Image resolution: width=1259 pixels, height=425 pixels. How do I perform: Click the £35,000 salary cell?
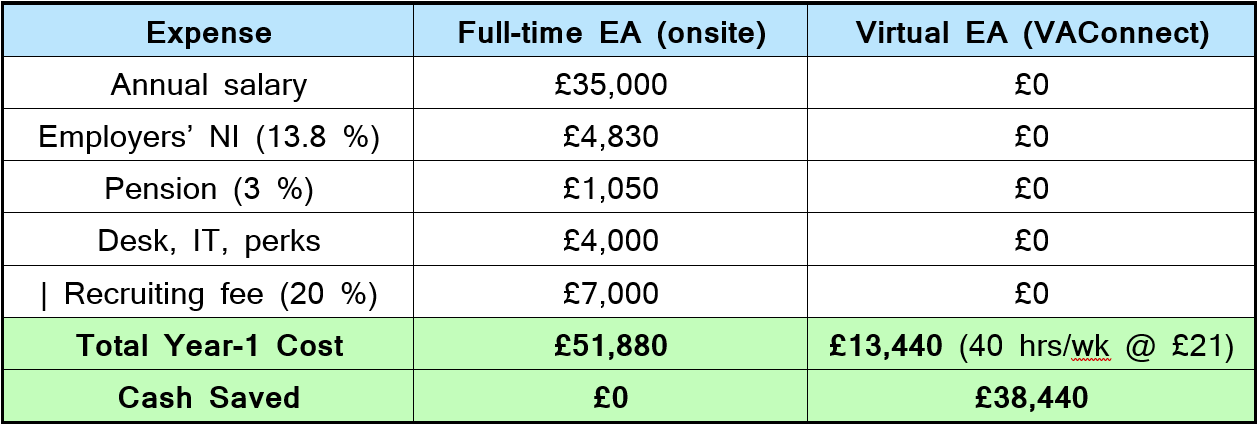click(611, 84)
